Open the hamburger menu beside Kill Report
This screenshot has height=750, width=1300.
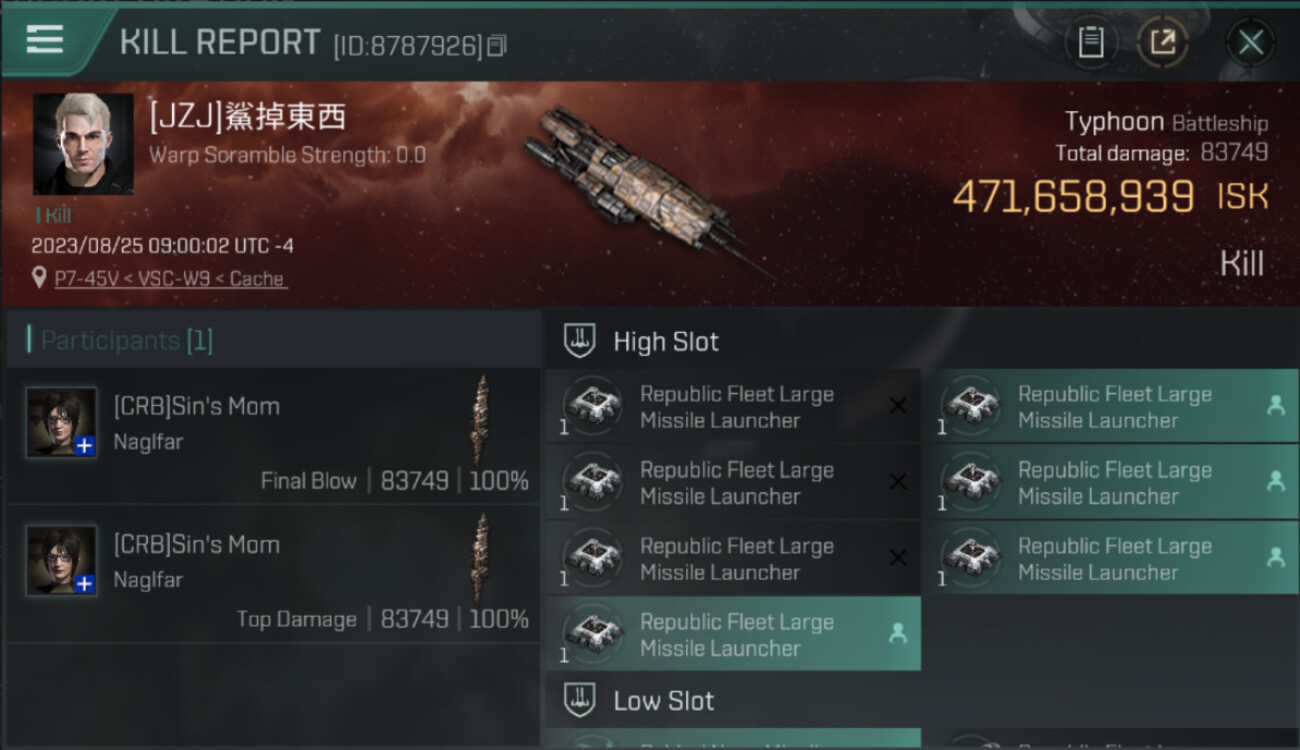click(45, 40)
